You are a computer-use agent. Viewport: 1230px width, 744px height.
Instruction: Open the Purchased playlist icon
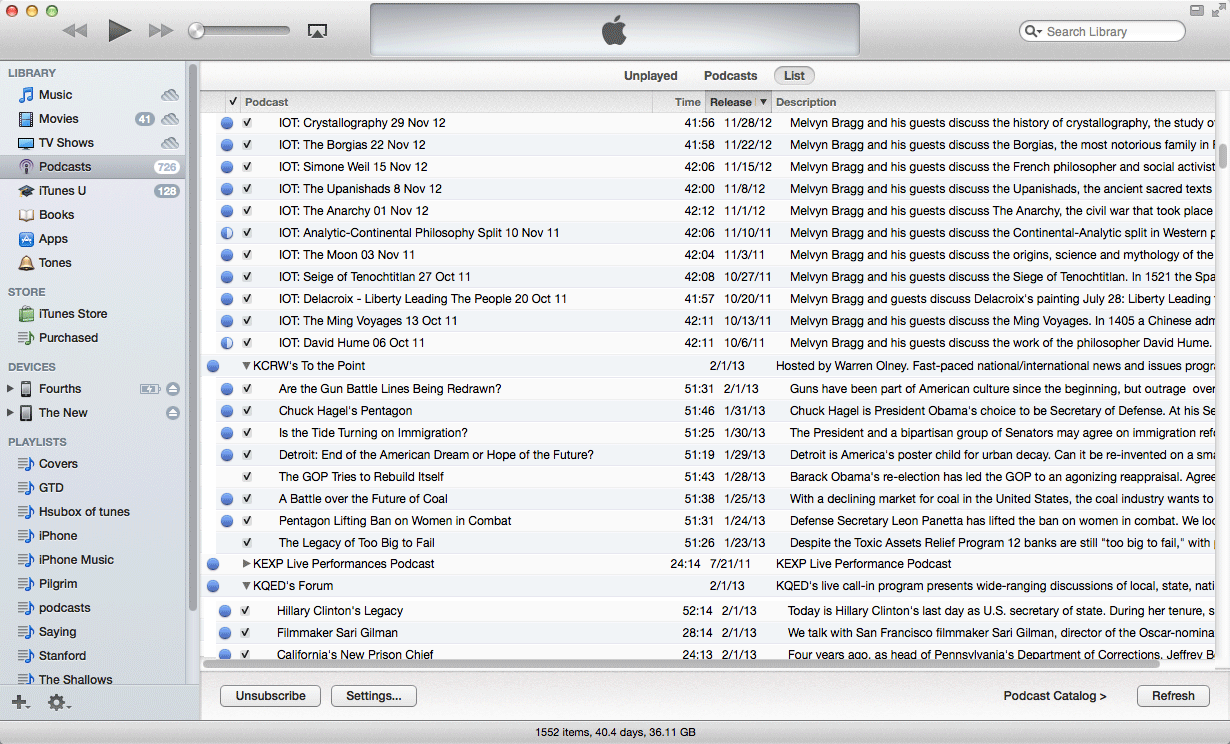pyautogui.click(x=27, y=338)
